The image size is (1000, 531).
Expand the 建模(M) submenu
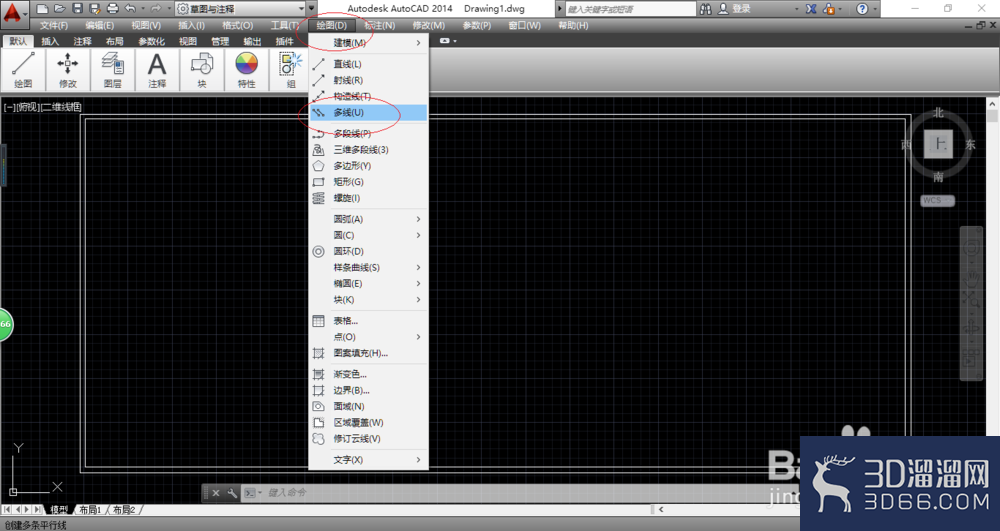369,43
